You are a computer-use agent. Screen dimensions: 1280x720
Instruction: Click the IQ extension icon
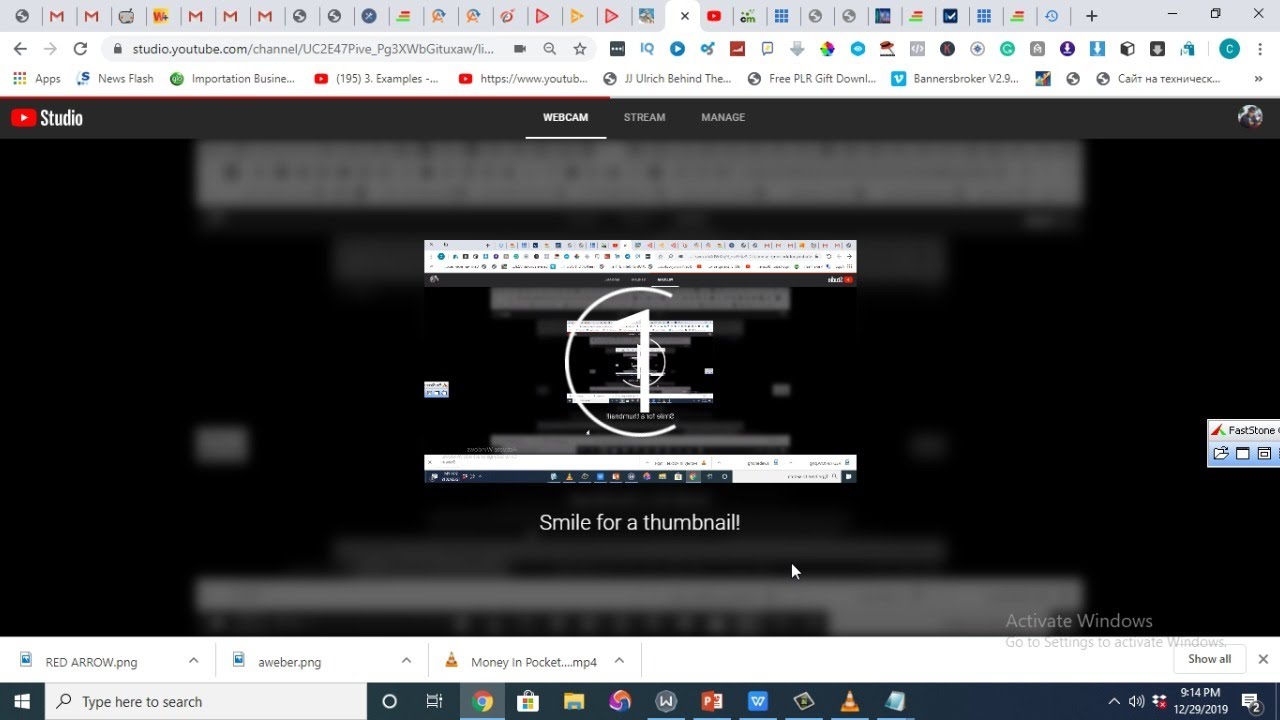(647, 48)
